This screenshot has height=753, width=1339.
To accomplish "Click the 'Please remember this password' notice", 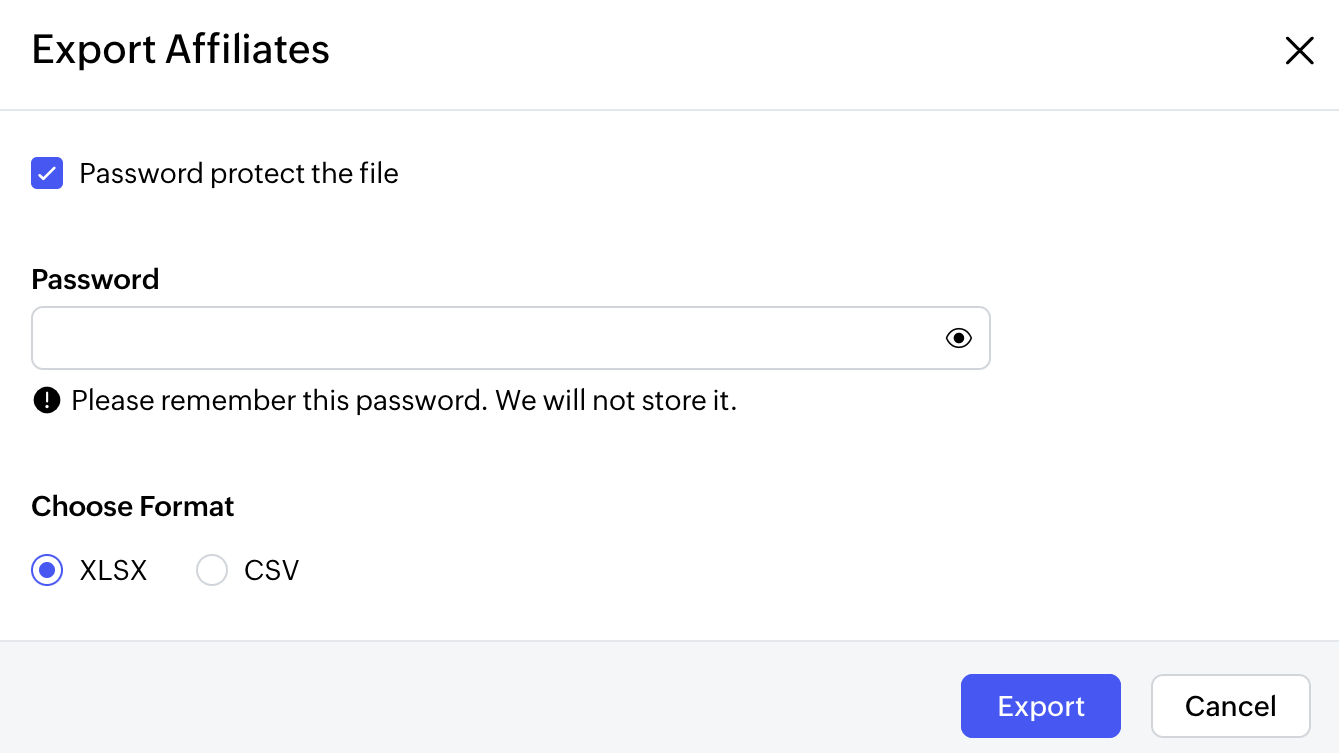I will click(280, 401).
